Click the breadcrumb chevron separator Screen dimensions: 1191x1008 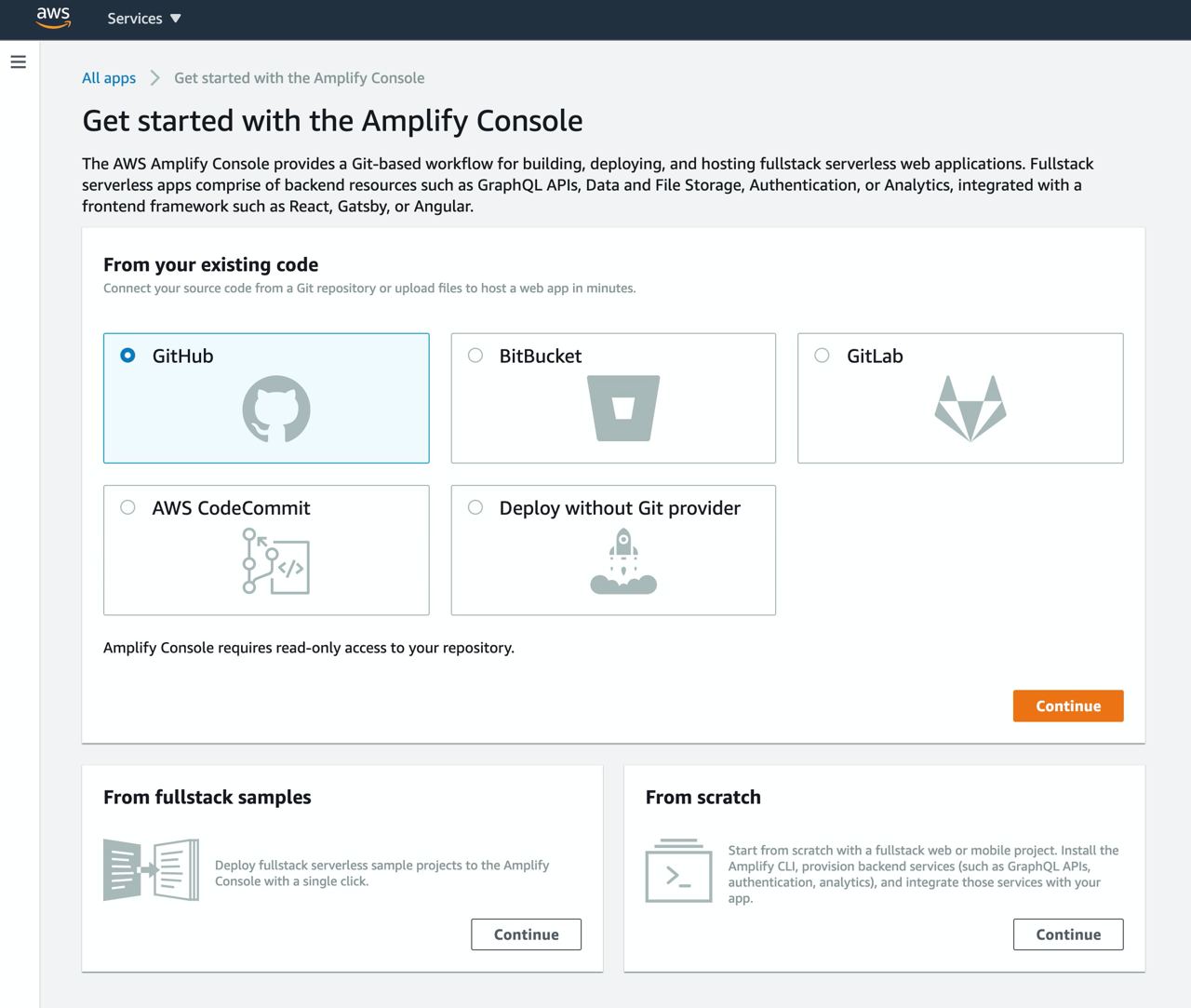click(x=155, y=78)
